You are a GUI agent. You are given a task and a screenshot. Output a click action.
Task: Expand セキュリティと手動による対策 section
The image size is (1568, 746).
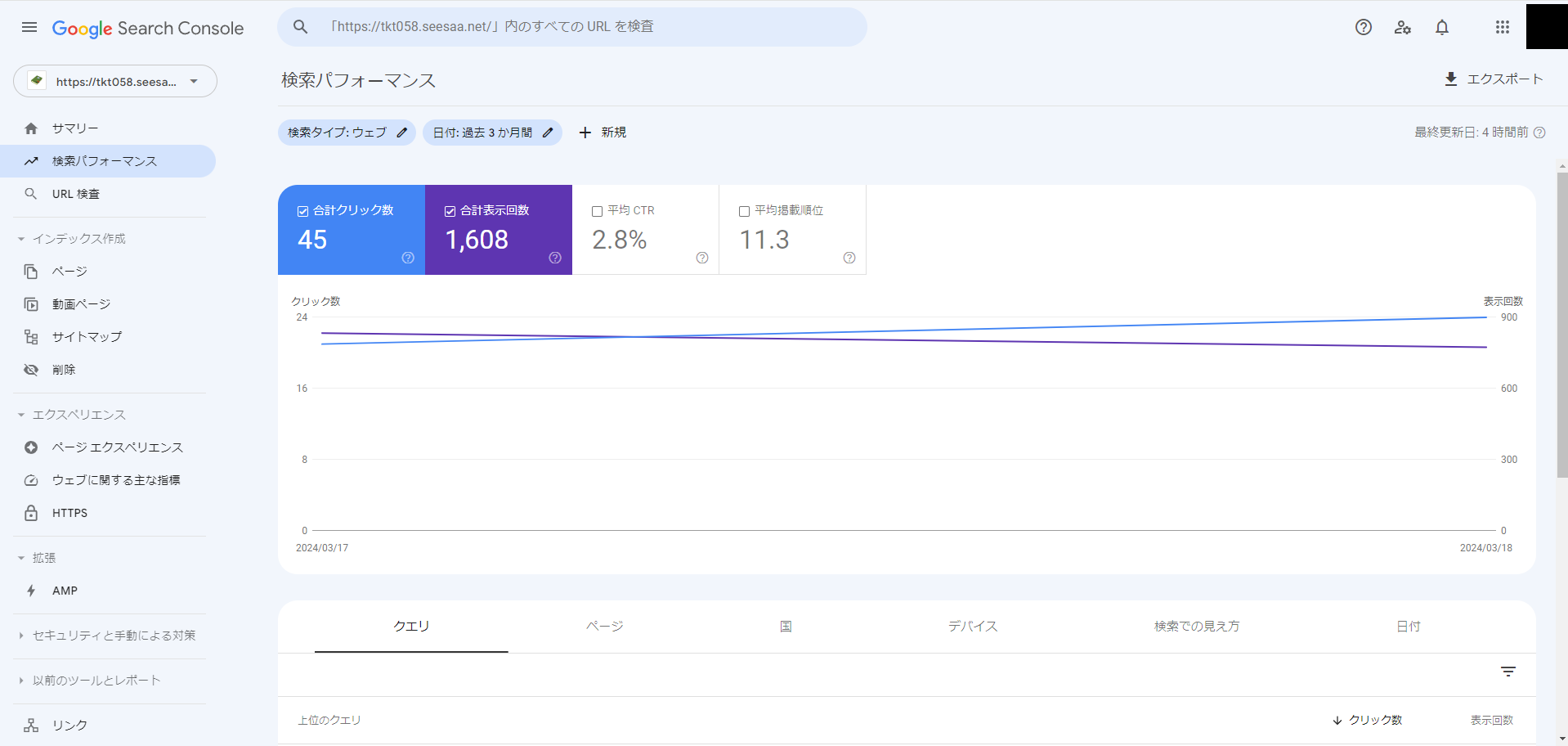pos(21,636)
